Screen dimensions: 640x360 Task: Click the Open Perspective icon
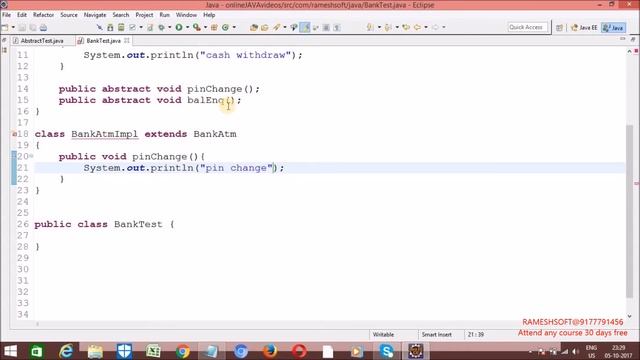(559, 27)
